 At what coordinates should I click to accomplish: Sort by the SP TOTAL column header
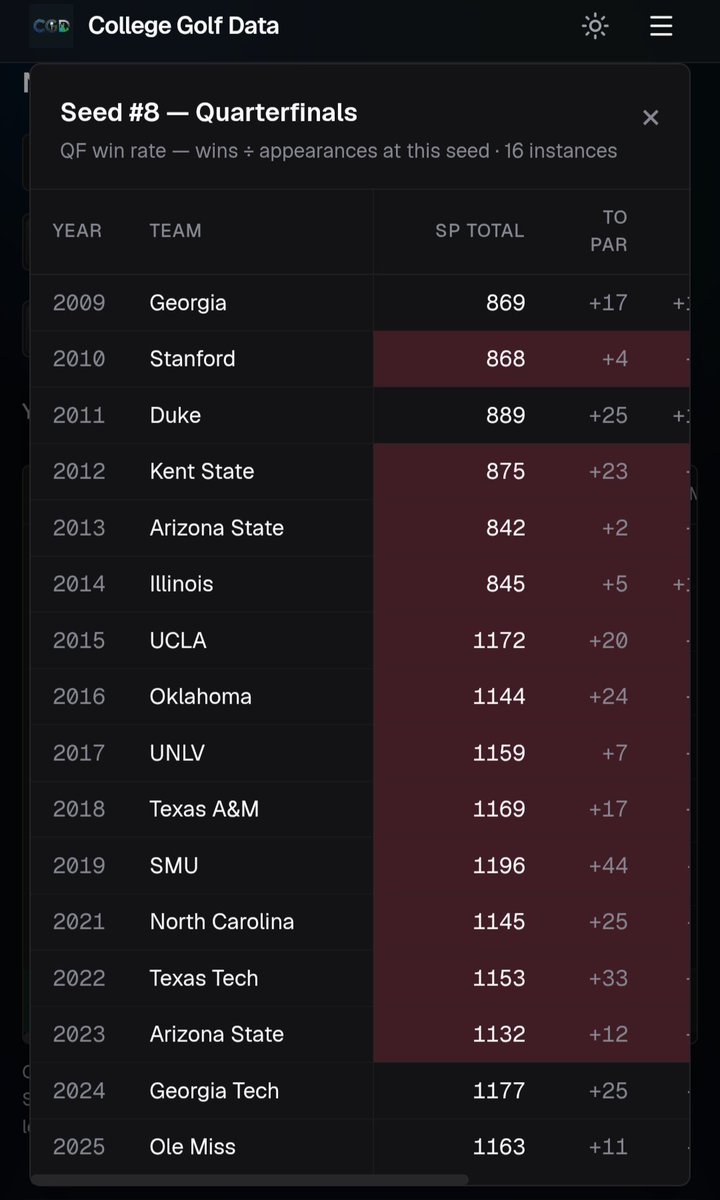point(479,231)
